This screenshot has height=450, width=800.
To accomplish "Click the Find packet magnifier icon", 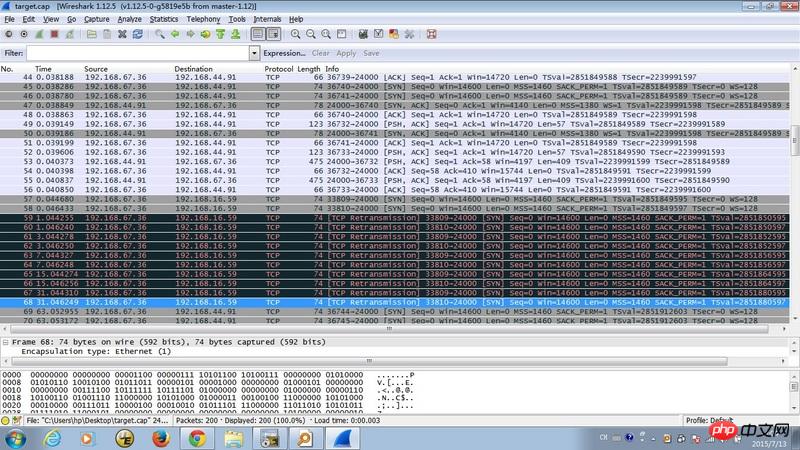I will (160, 34).
